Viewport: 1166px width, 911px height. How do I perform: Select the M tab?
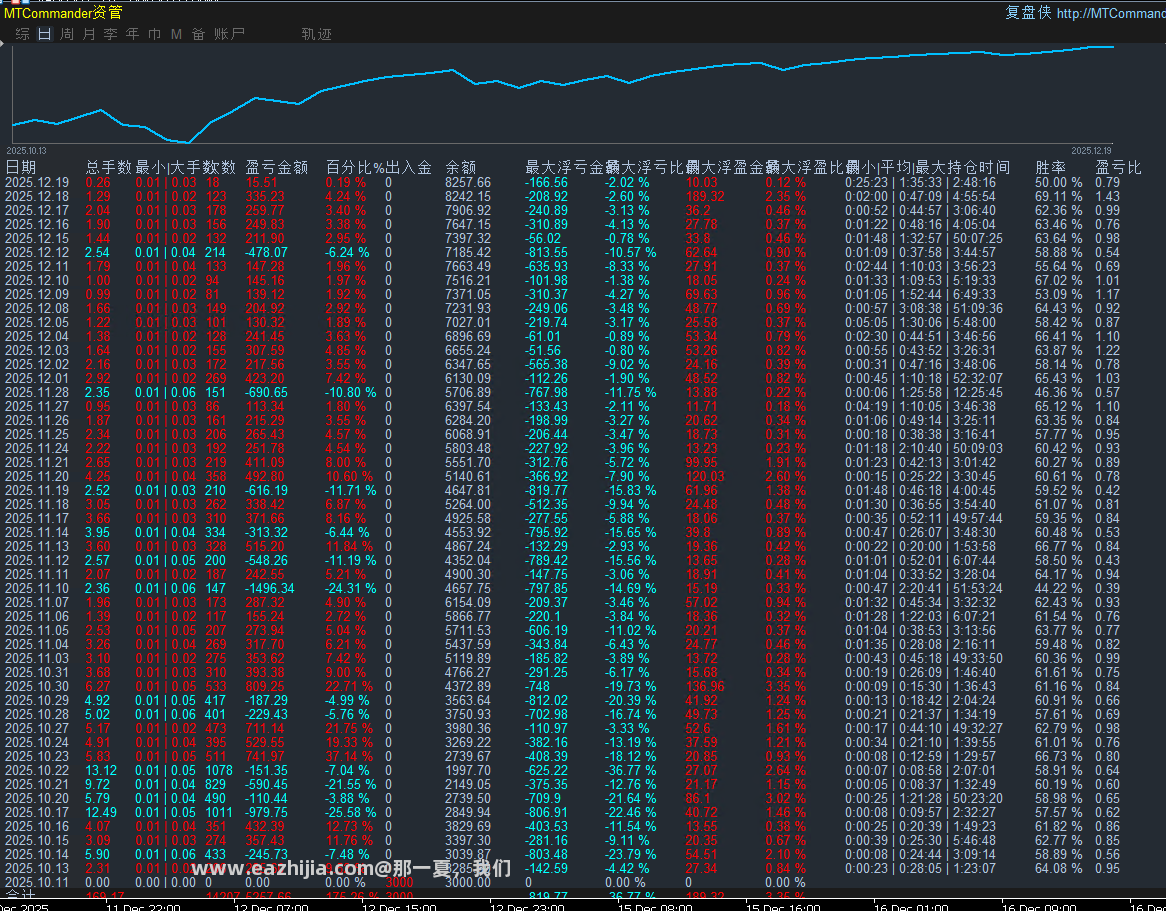(x=176, y=34)
